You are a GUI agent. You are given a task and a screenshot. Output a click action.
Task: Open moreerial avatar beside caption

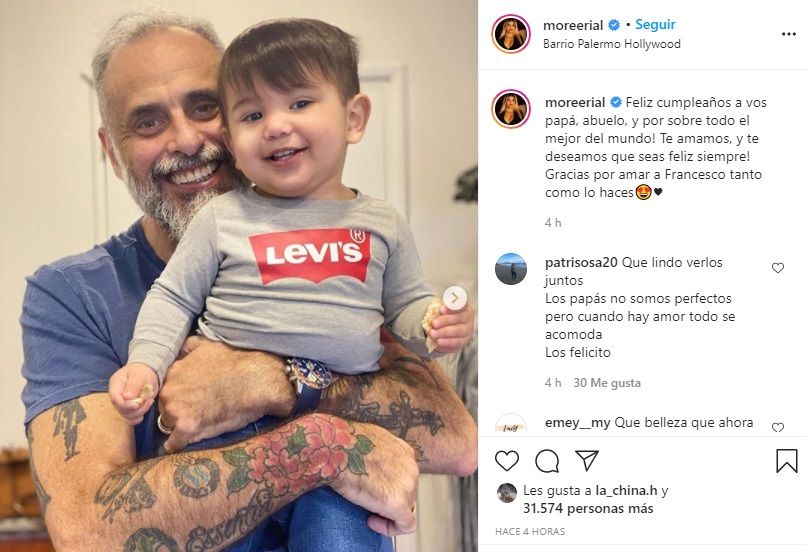pos(511,109)
